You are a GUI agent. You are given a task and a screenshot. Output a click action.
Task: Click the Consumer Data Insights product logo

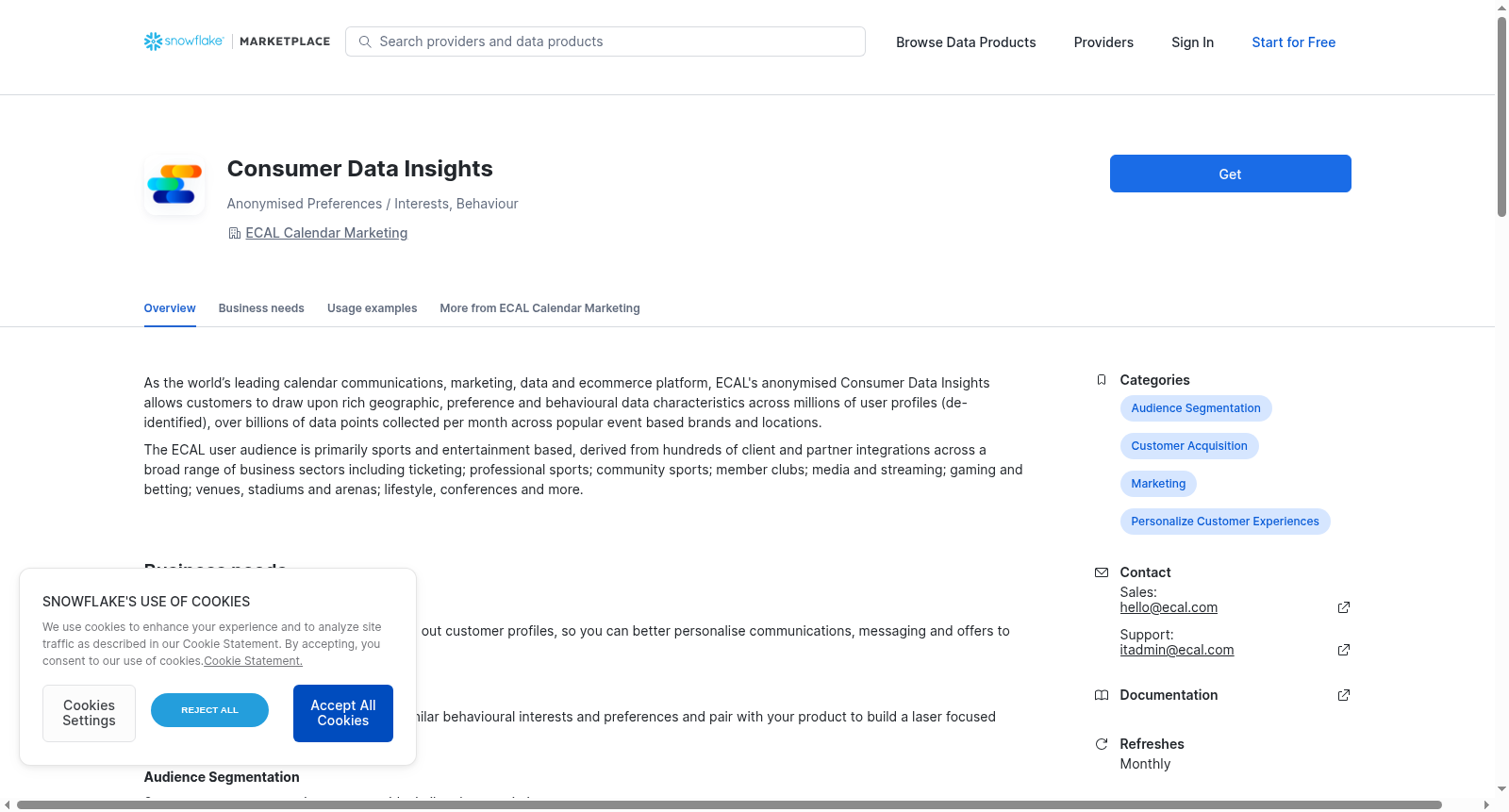(174, 184)
